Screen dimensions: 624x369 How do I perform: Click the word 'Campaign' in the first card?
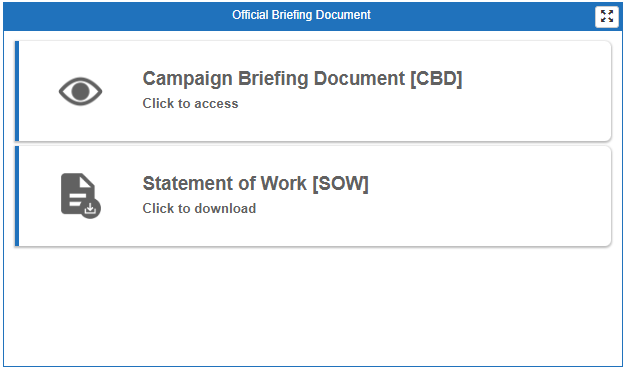pyautogui.click(x=187, y=79)
